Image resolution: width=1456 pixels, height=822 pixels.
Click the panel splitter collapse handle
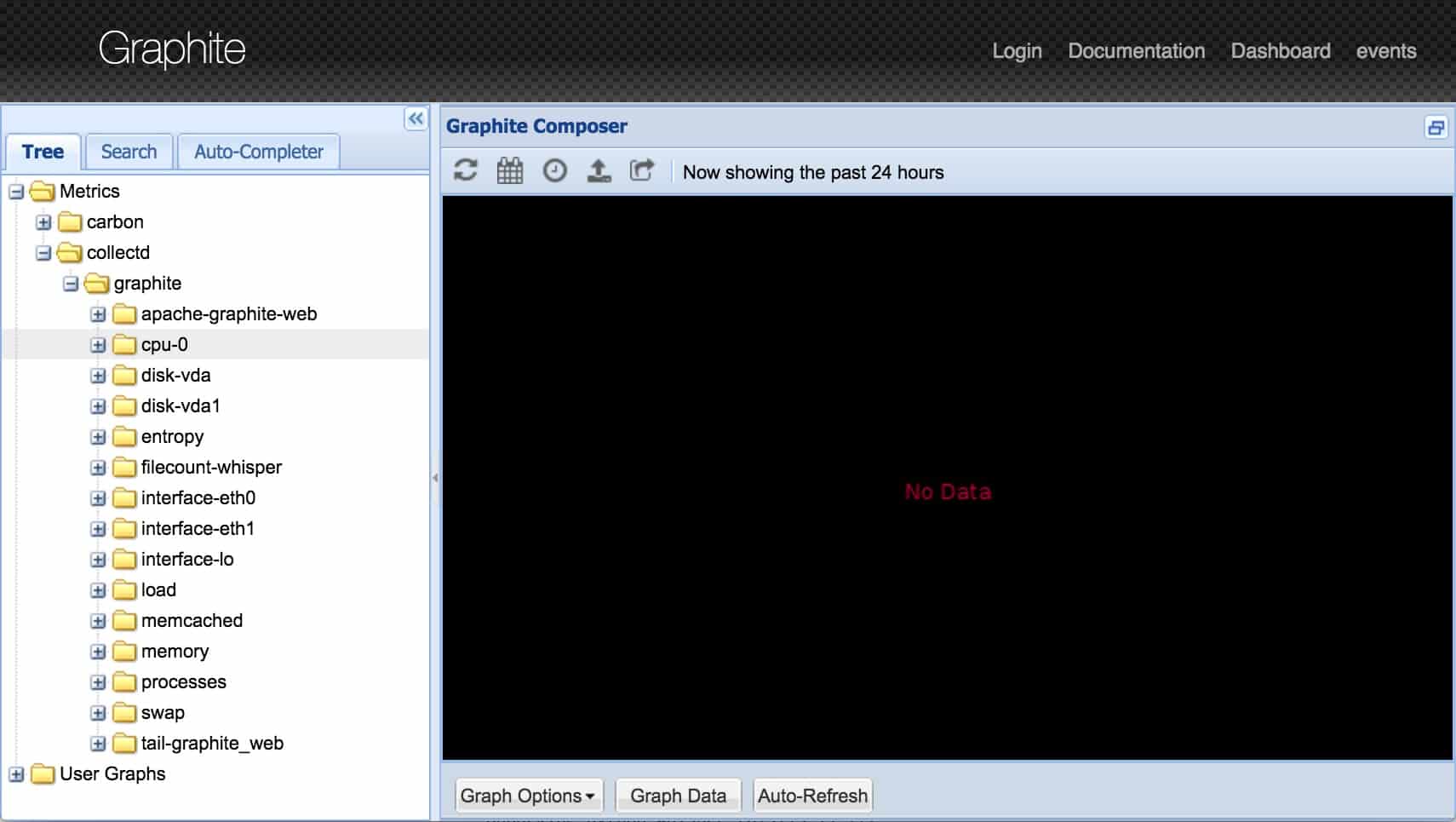435,477
